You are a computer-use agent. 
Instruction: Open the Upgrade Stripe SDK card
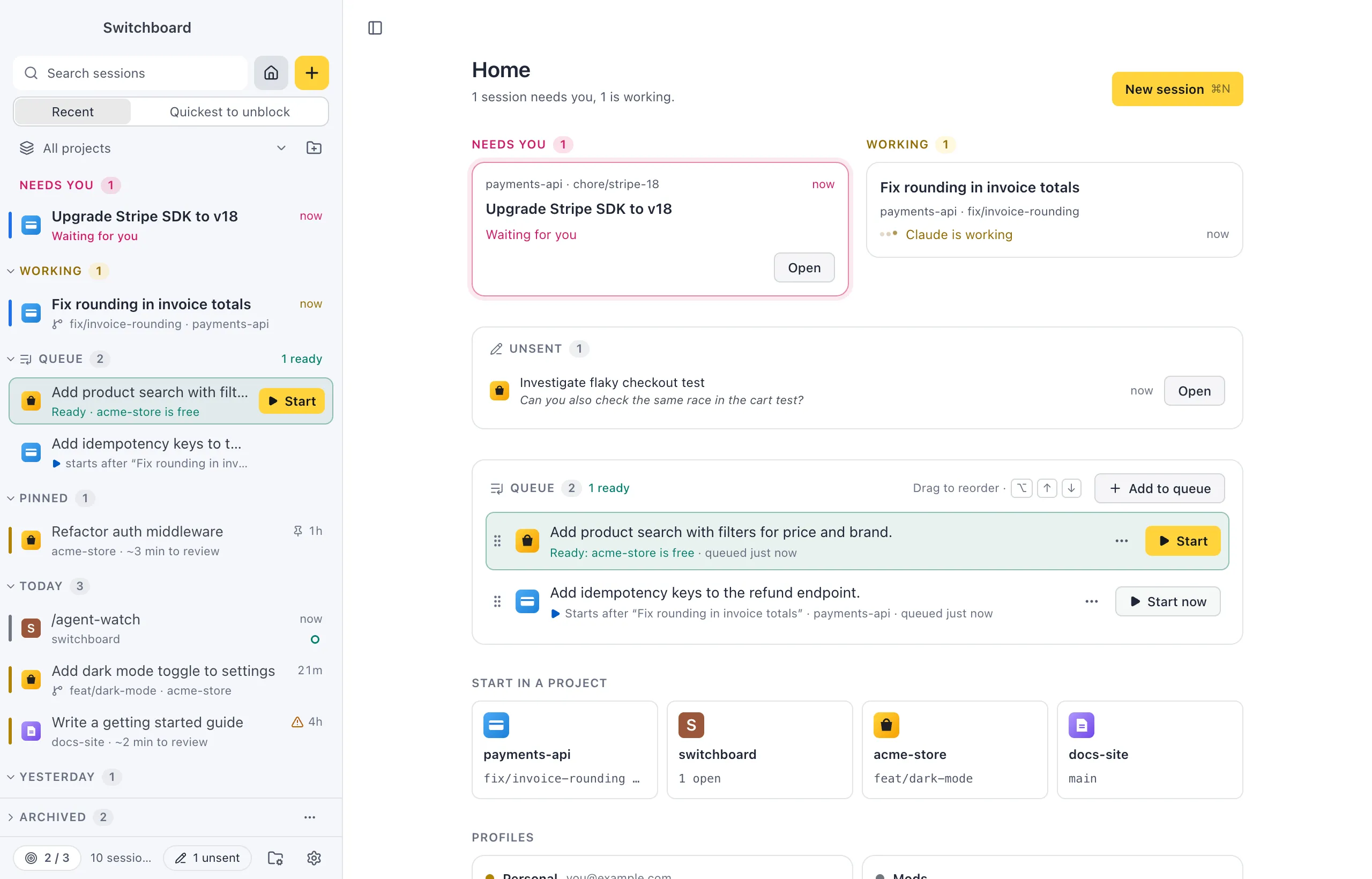(x=803, y=267)
